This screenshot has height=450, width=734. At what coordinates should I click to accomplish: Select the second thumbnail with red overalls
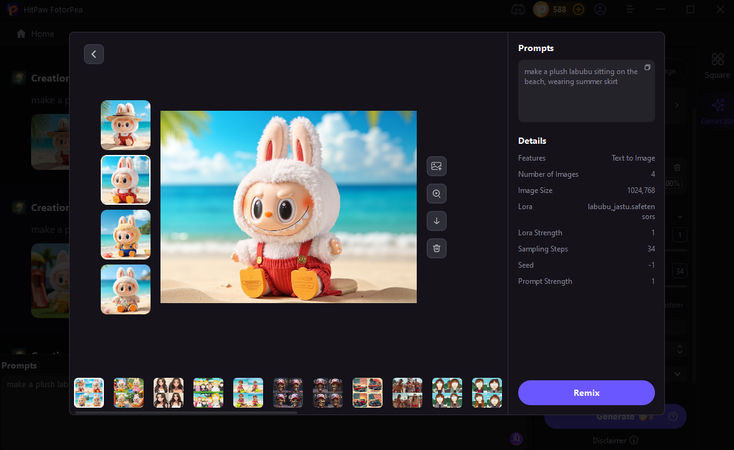coord(125,180)
